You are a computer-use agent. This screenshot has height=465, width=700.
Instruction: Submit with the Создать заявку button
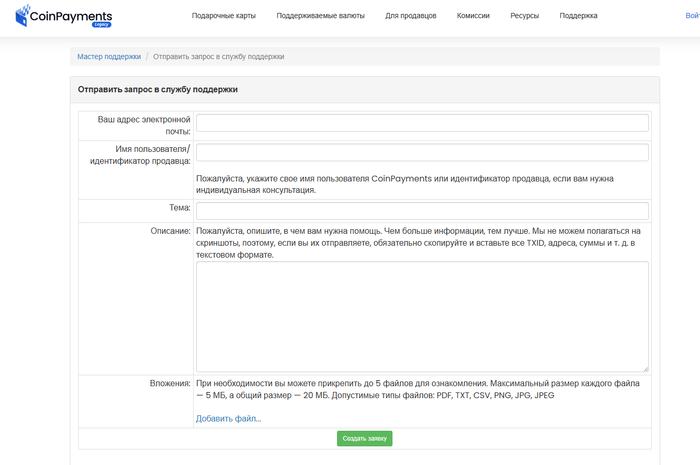tap(365, 439)
